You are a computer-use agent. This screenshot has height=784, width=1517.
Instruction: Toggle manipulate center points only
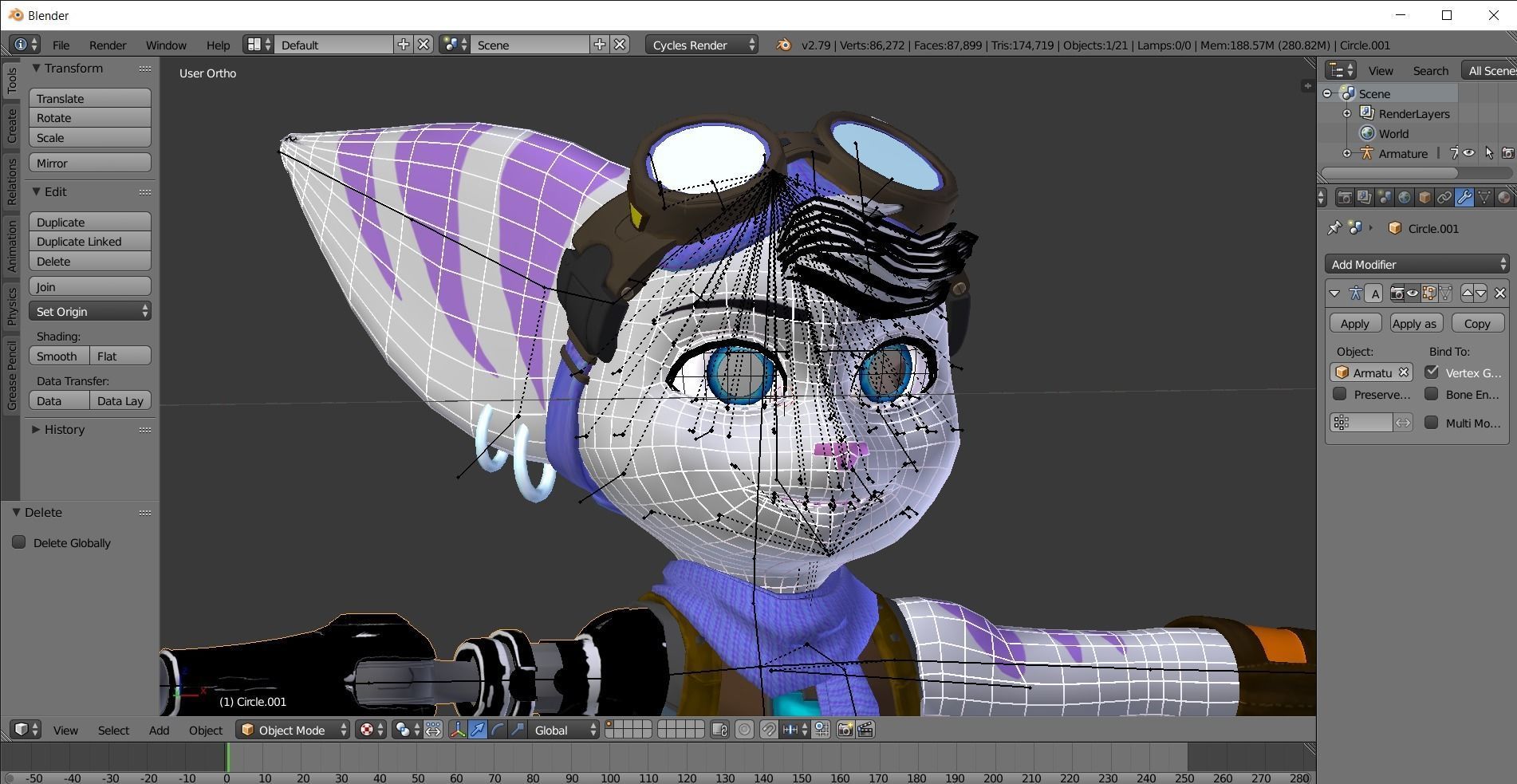point(433,730)
